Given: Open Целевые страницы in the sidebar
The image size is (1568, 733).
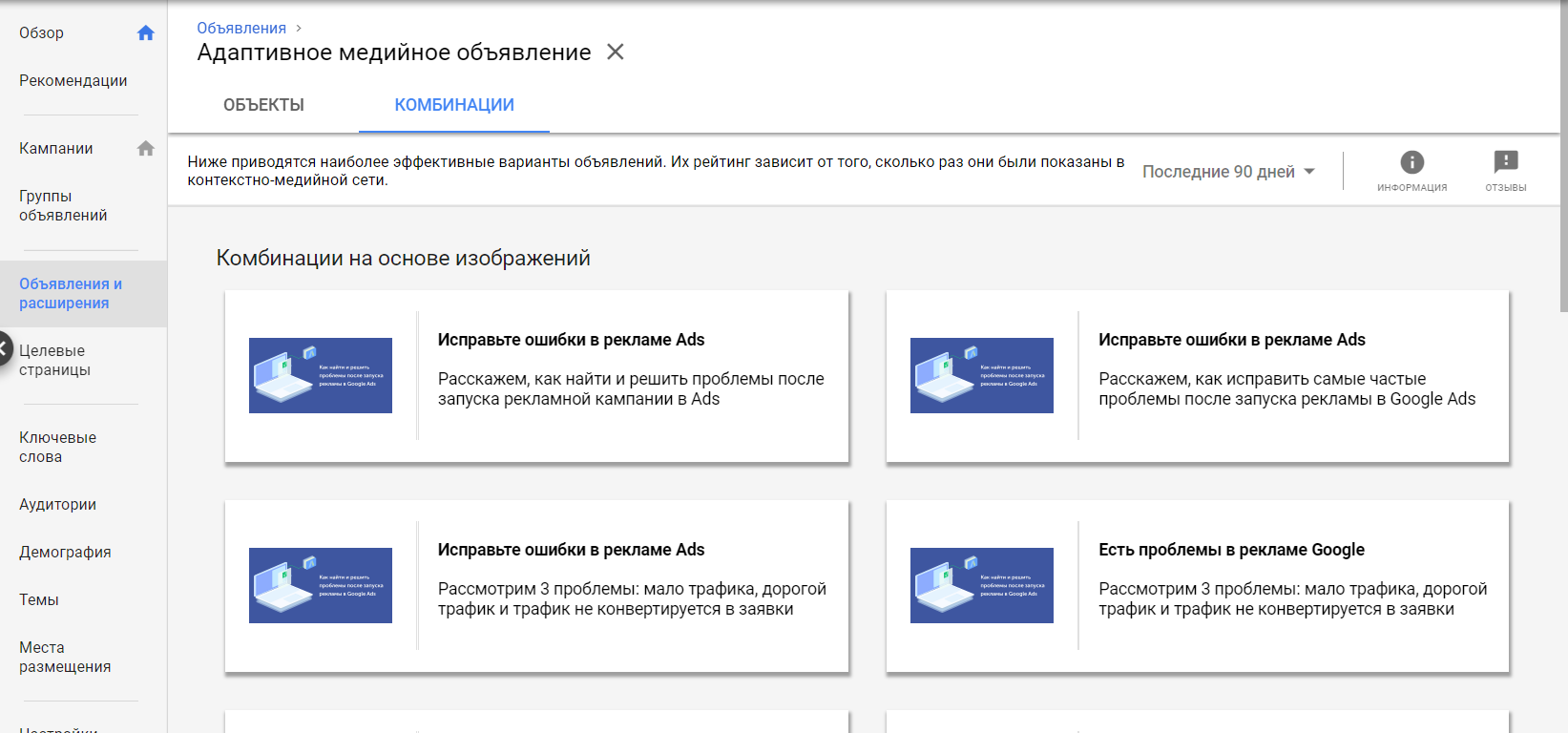Looking at the screenshot, I should pos(55,361).
